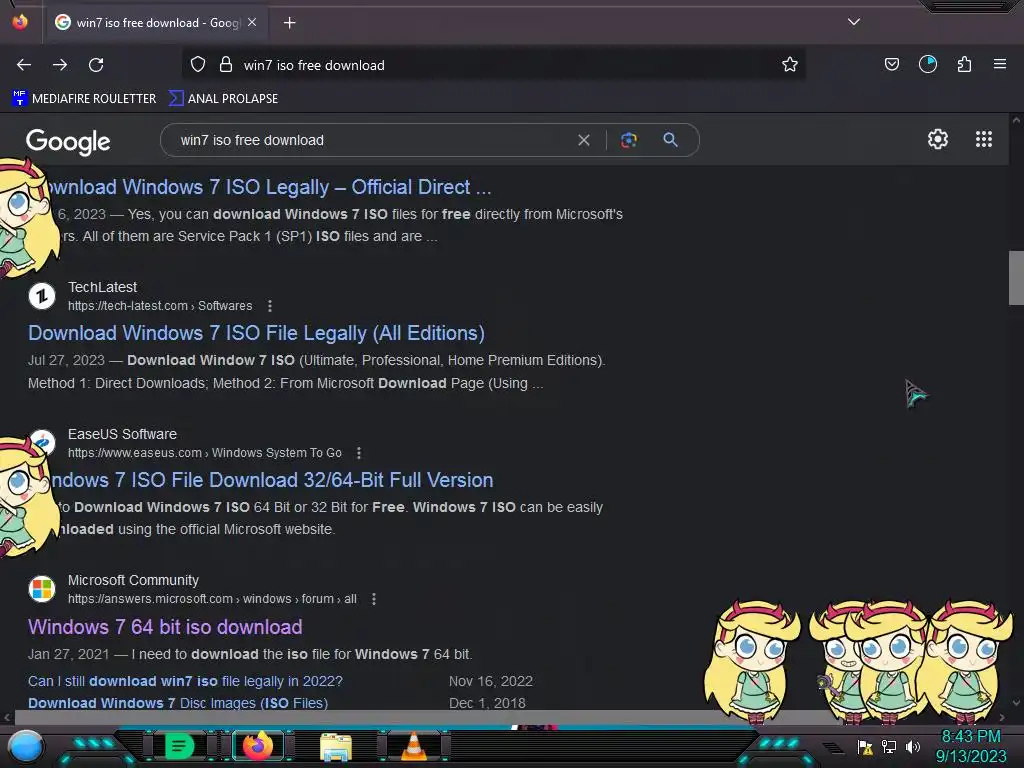Search by image with Google Lens
Screen dimensions: 1024x768
[629, 140]
